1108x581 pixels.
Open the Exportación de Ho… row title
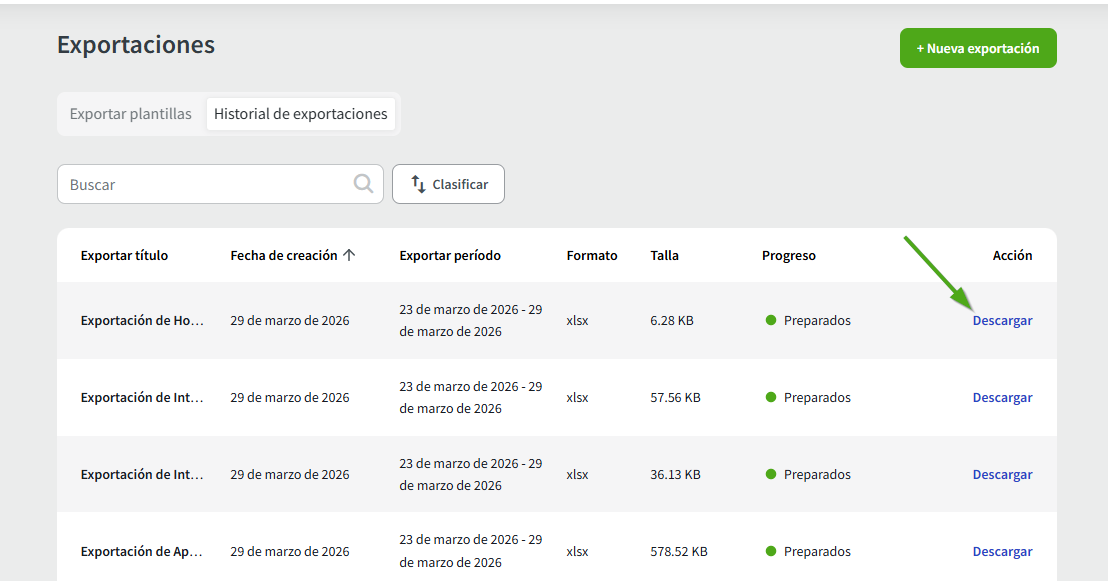click(142, 321)
